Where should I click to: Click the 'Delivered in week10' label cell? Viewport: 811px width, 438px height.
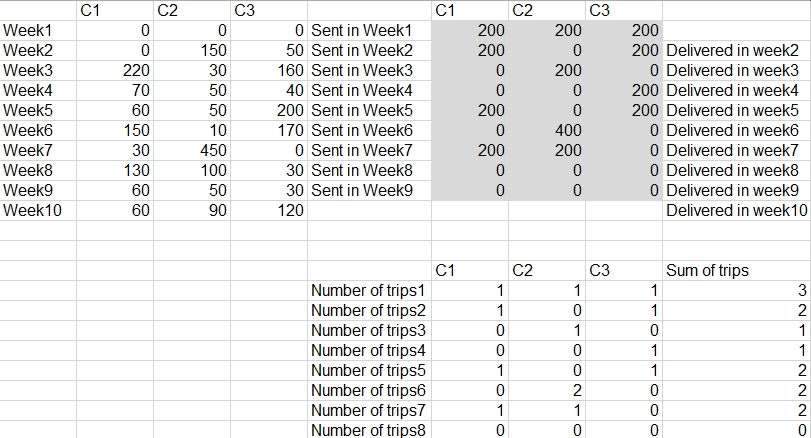737,210
